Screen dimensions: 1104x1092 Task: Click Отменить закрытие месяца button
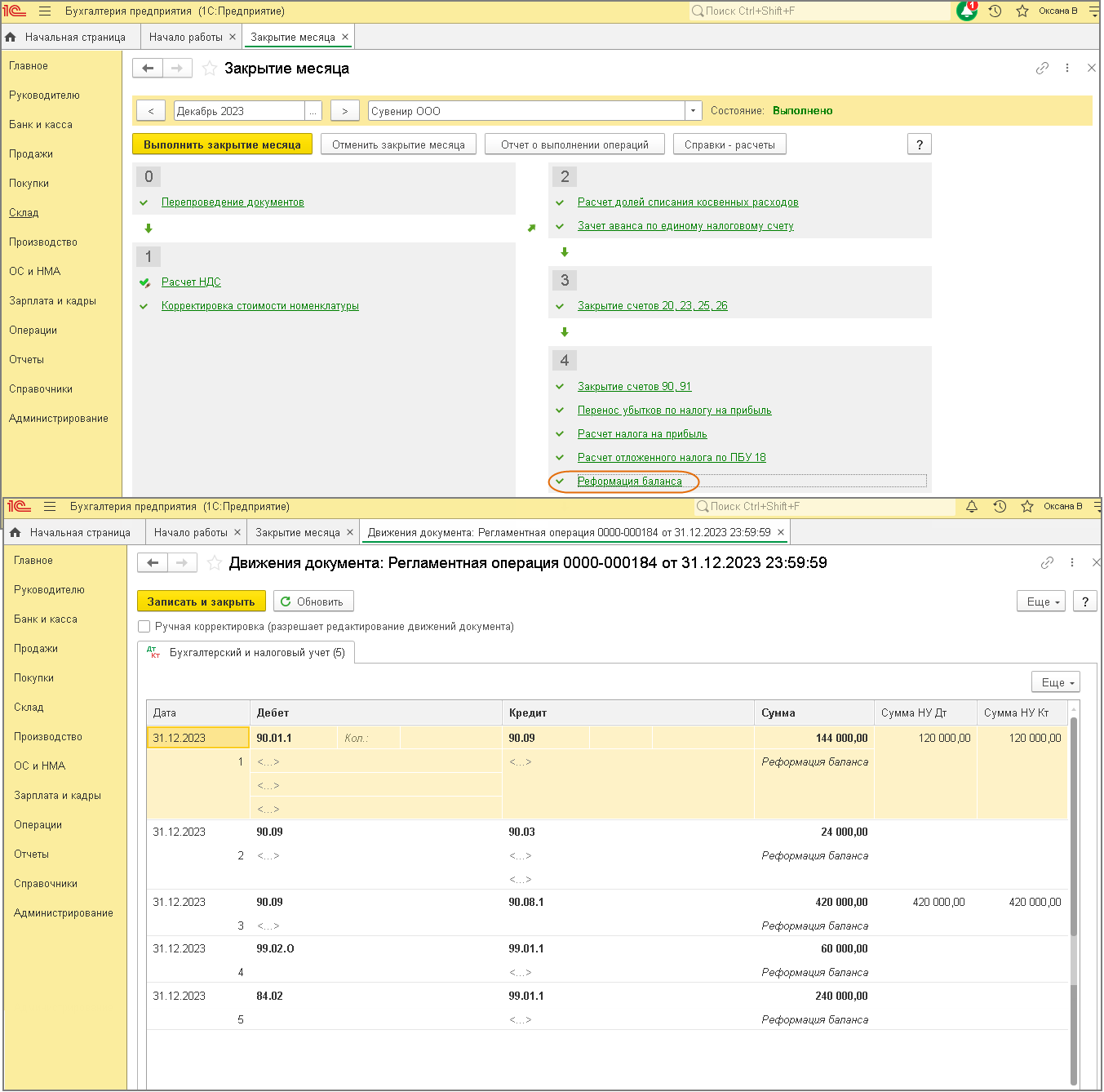[398, 144]
